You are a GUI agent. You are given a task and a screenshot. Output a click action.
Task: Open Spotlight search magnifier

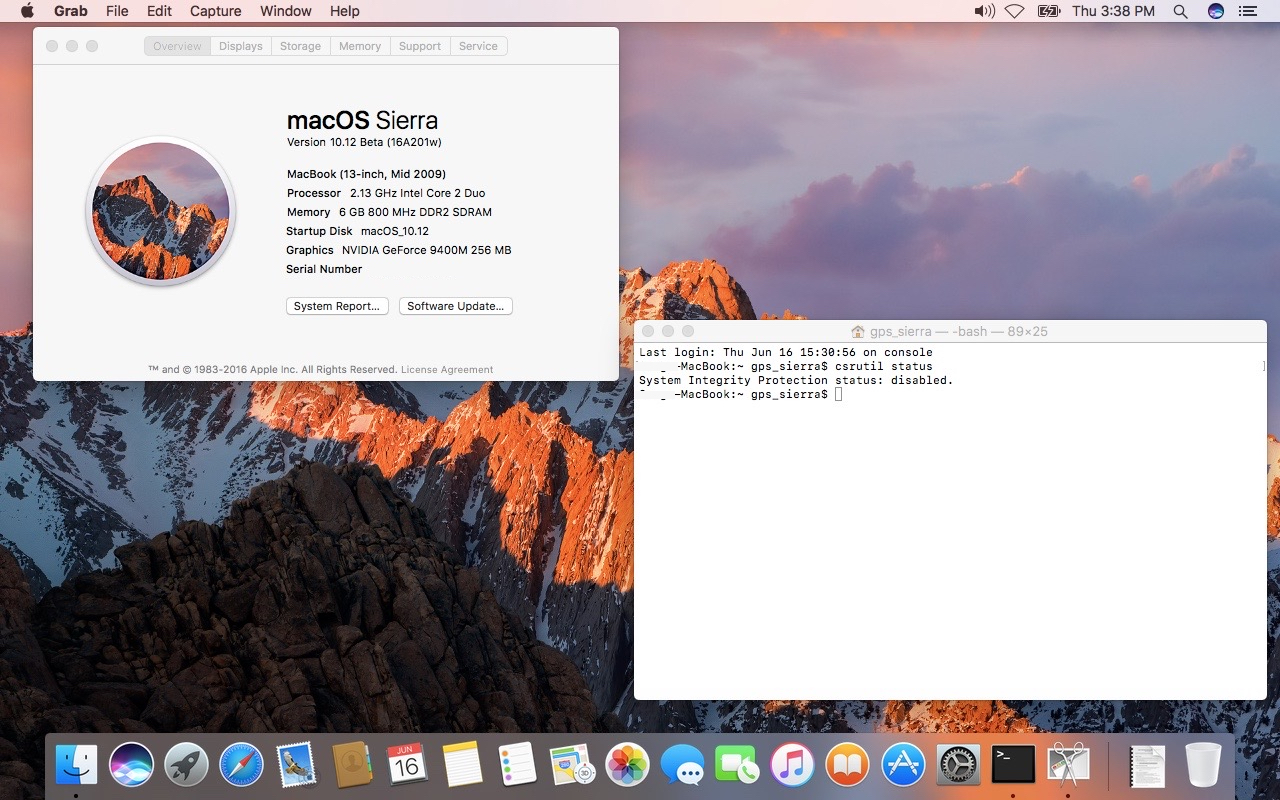(x=1180, y=11)
